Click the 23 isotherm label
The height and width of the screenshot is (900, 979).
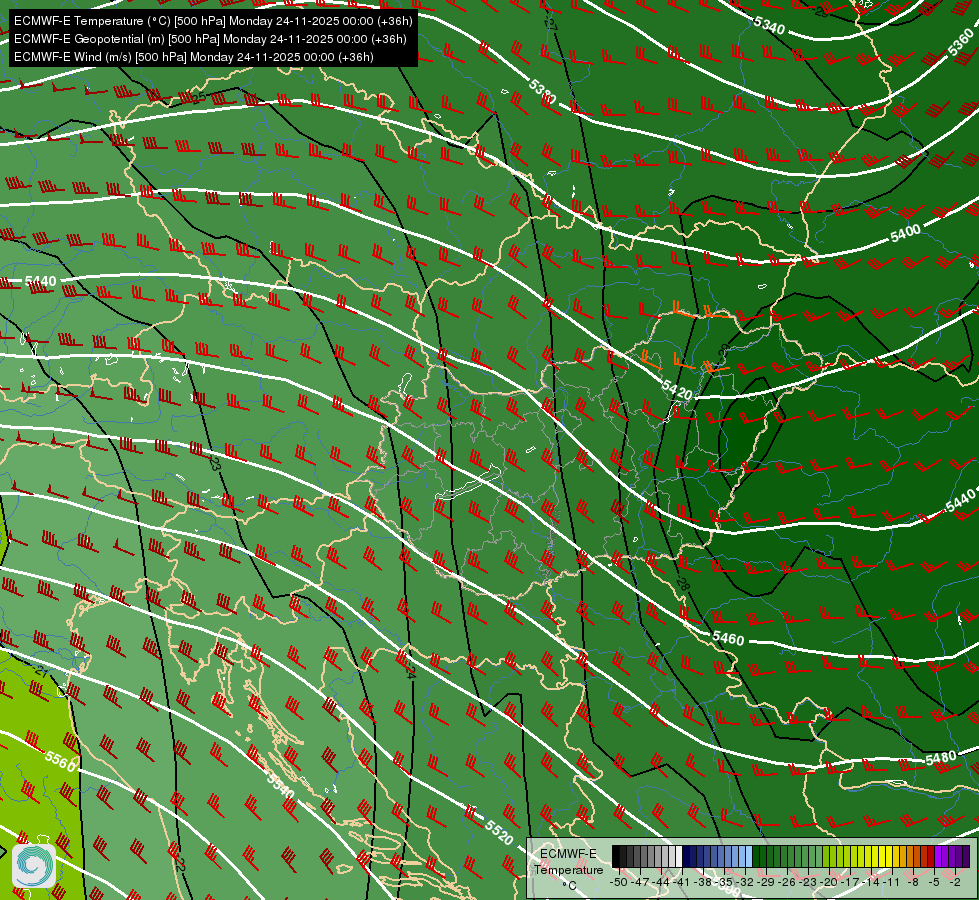[x=215, y=463]
